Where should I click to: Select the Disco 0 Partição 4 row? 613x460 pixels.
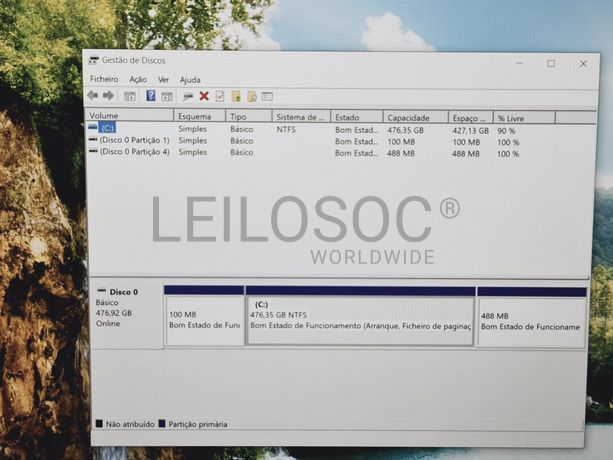[x=134, y=153]
